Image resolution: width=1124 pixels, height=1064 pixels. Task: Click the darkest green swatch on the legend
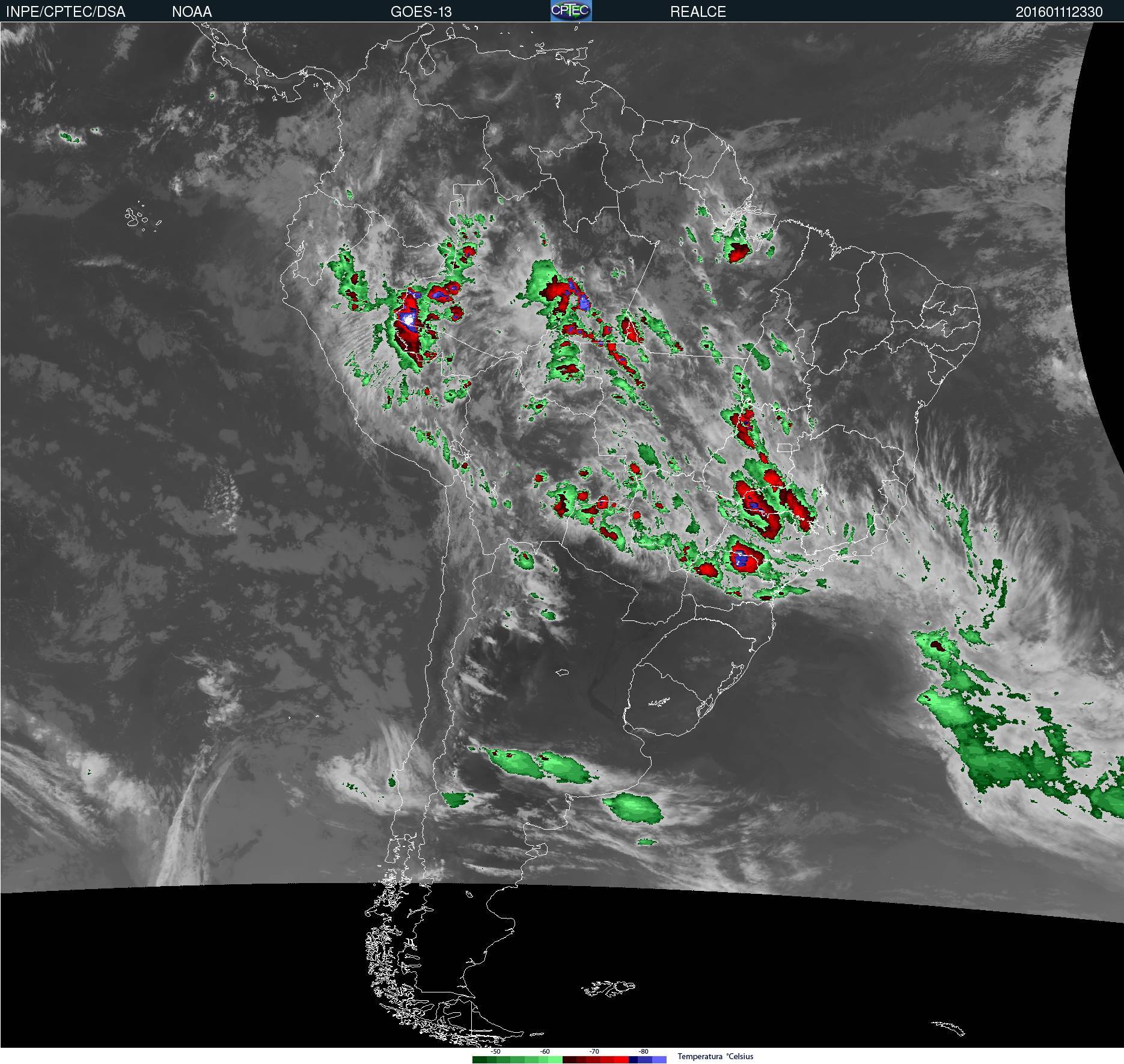[x=480, y=1060]
